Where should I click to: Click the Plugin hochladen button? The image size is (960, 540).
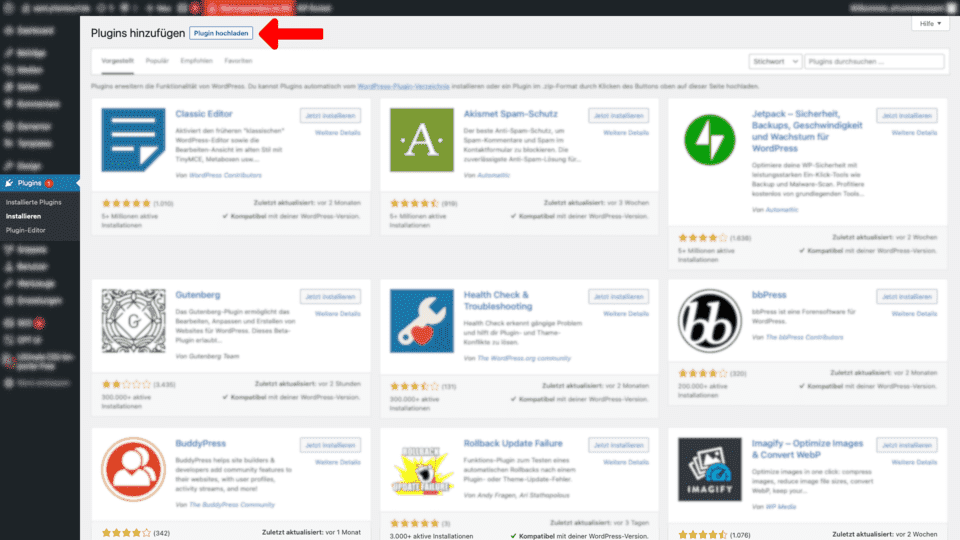221,33
